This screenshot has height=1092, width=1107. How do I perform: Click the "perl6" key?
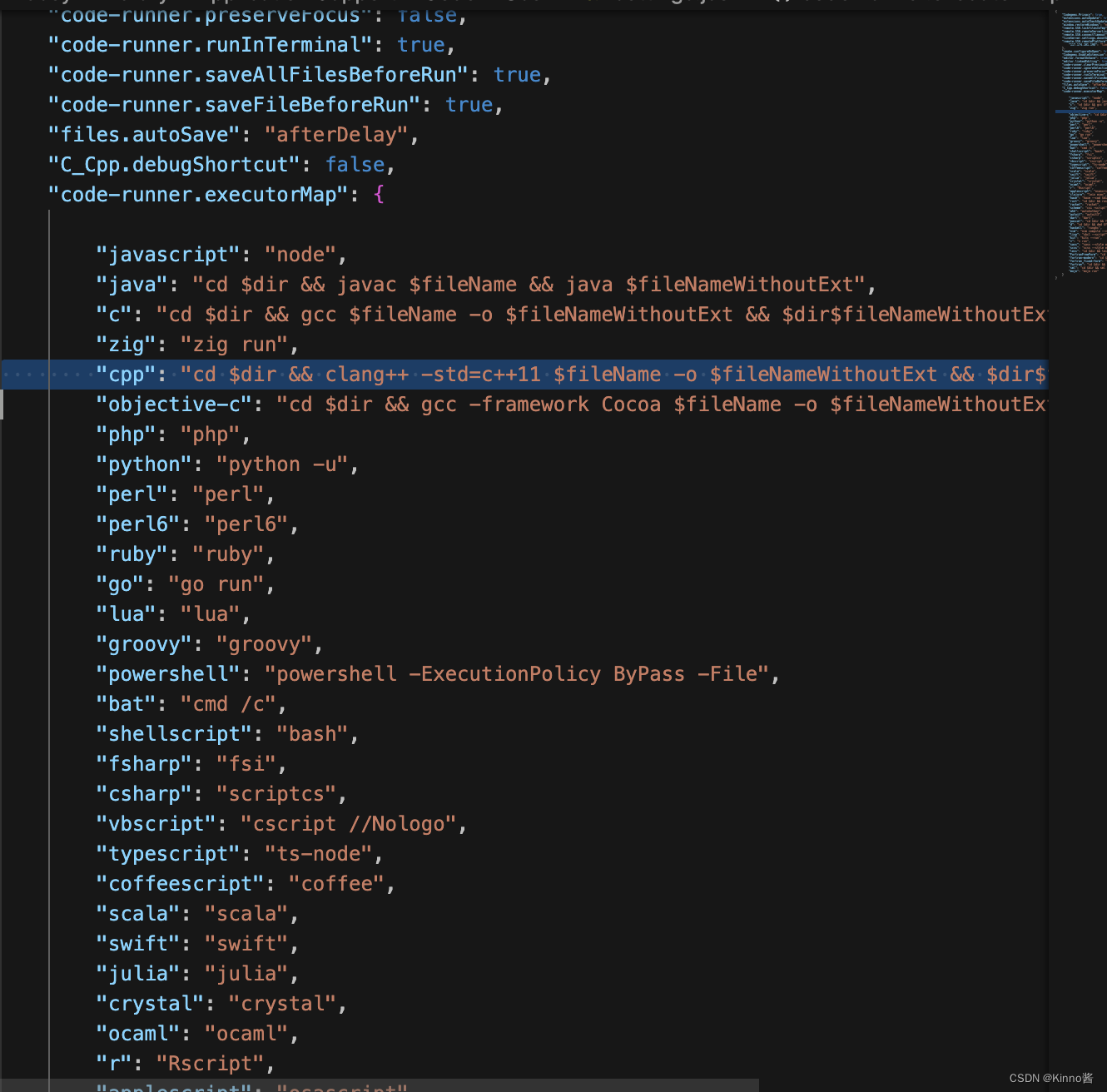click(138, 524)
